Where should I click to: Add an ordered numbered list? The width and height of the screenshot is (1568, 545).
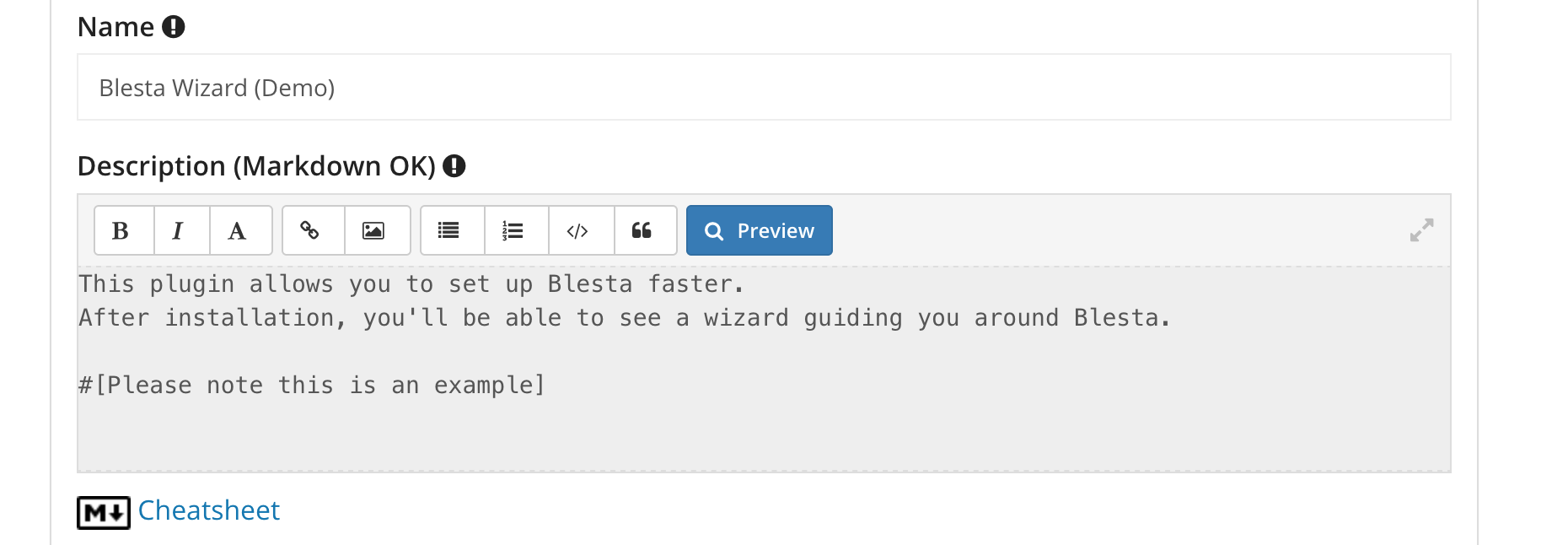pos(513,230)
